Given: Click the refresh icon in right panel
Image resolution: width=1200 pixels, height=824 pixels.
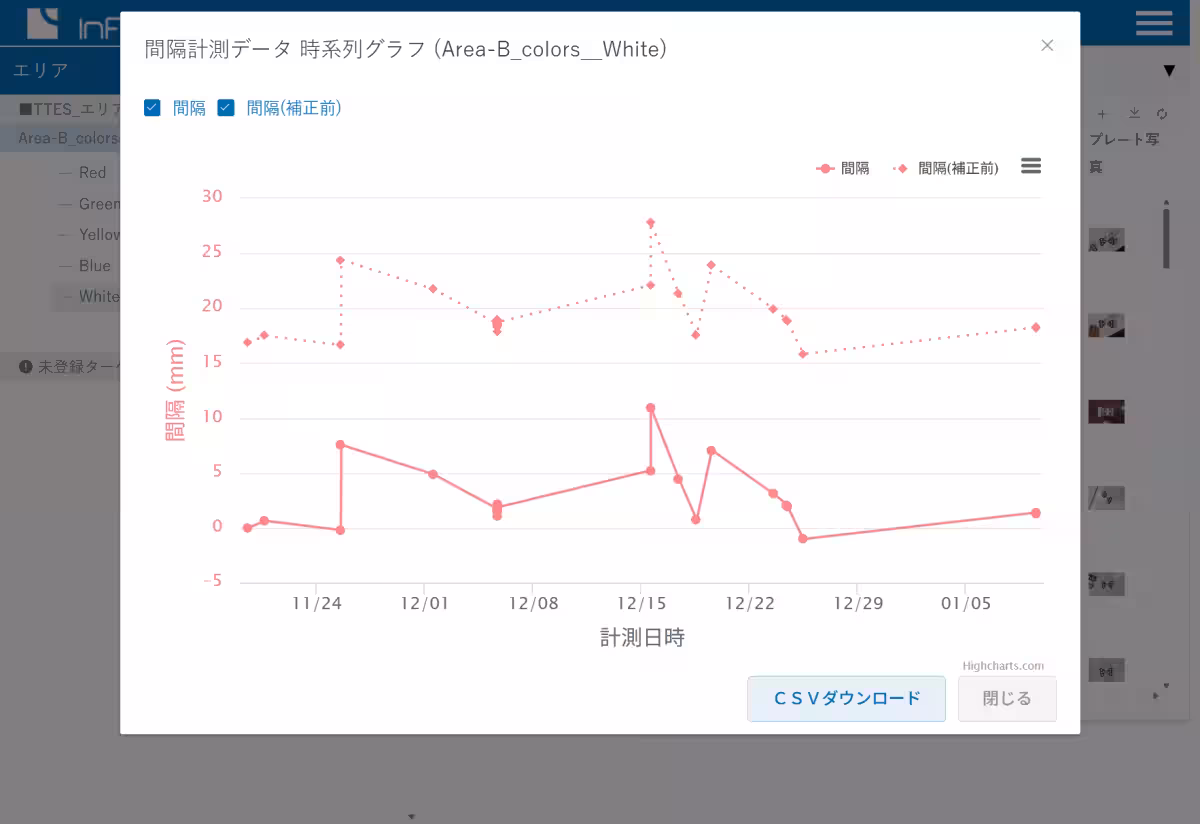Looking at the screenshot, I should click(x=1162, y=114).
